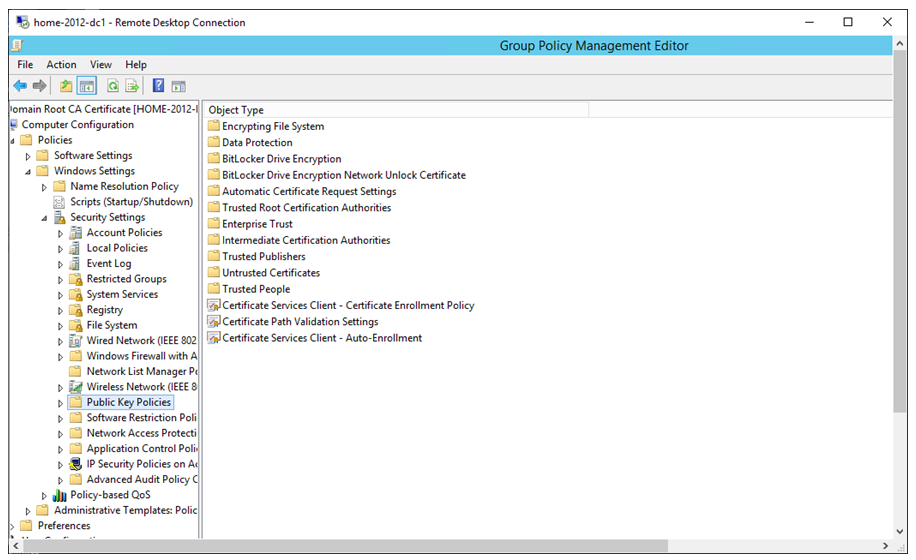Viewport: 916px width, 560px height.
Task: Collapse the Security Settings tree node
Action: click(44, 218)
